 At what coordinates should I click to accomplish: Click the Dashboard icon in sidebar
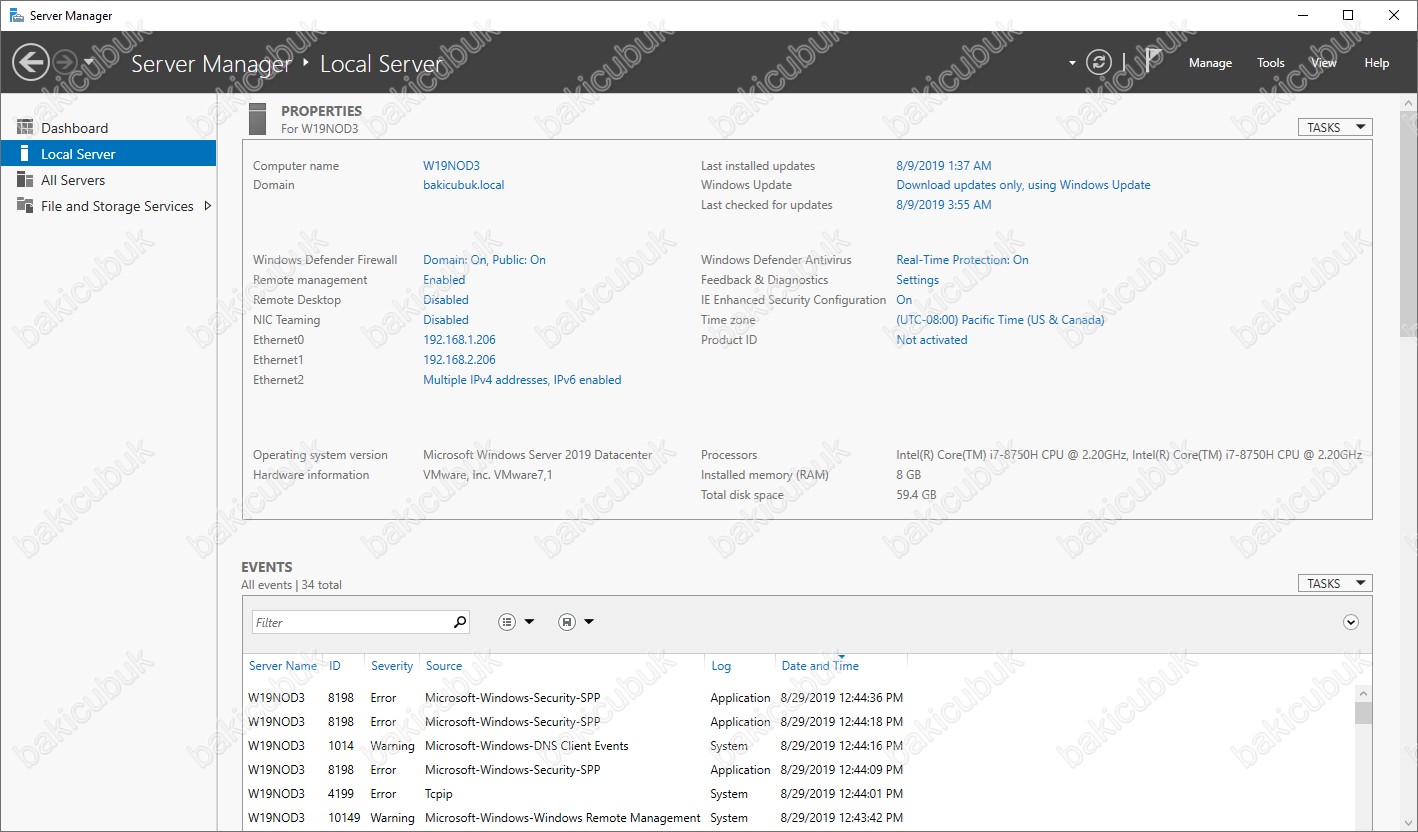tap(25, 127)
